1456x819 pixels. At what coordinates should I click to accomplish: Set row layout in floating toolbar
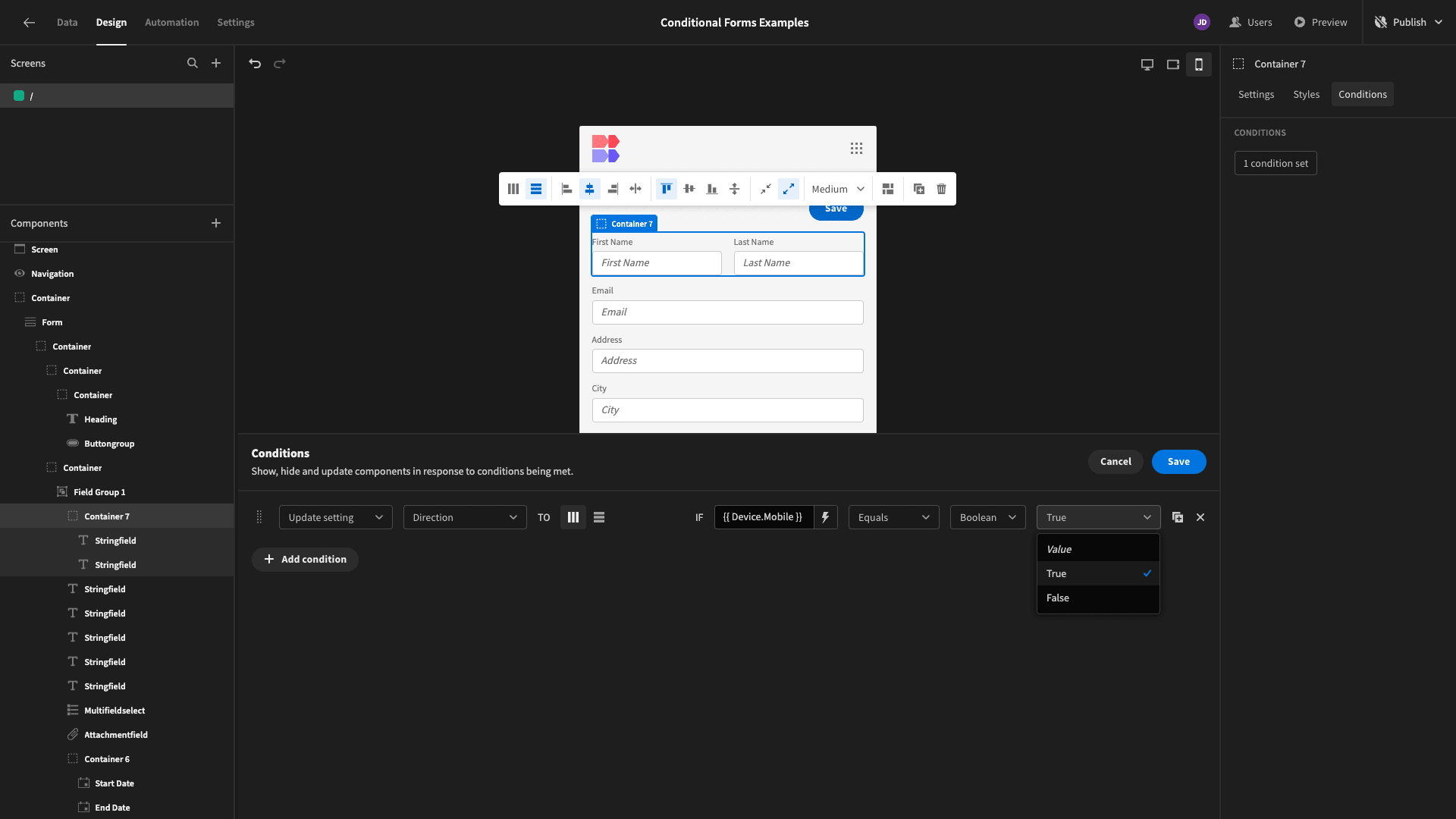[536, 189]
